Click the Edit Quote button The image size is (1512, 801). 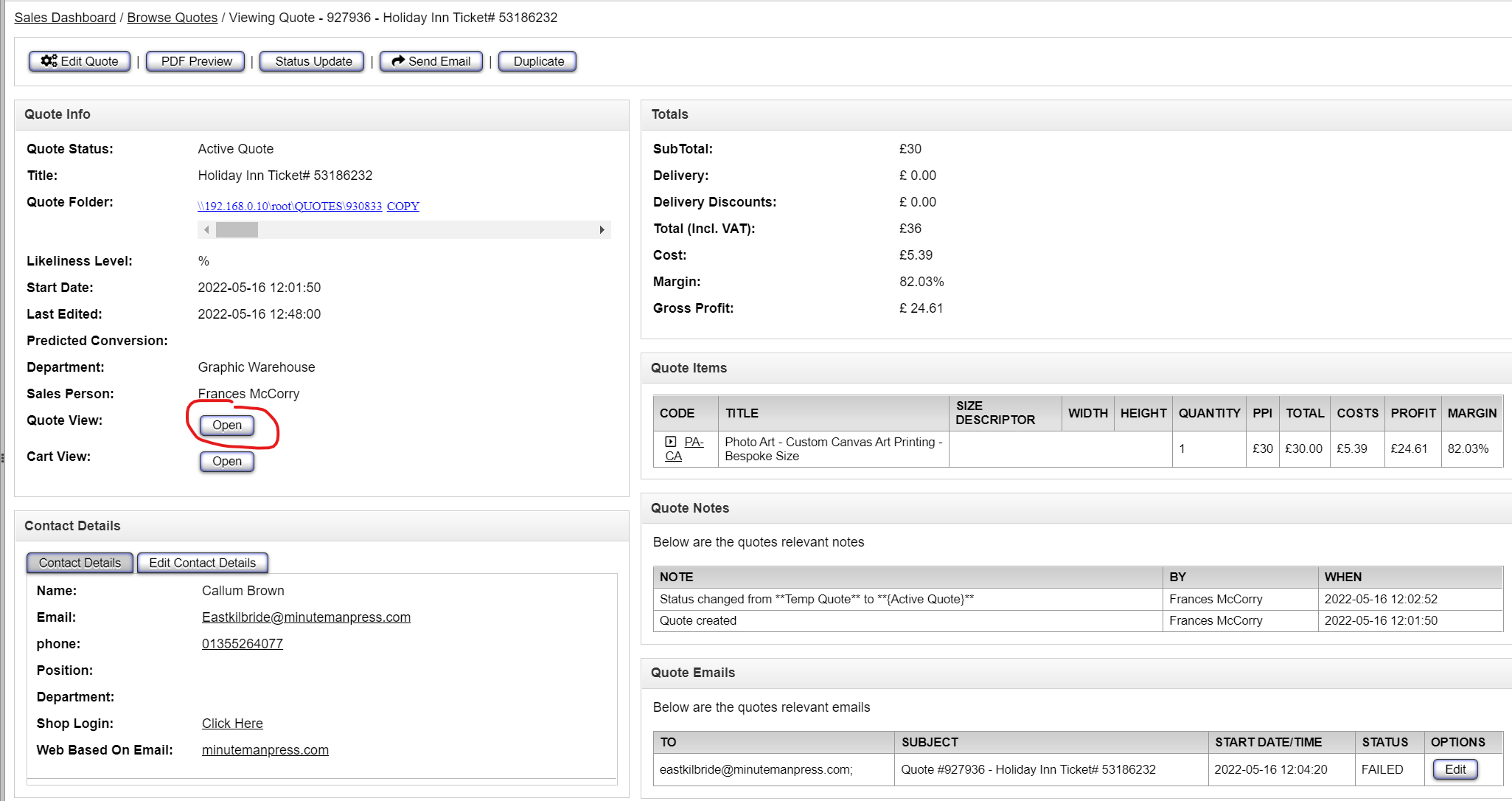[80, 61]
